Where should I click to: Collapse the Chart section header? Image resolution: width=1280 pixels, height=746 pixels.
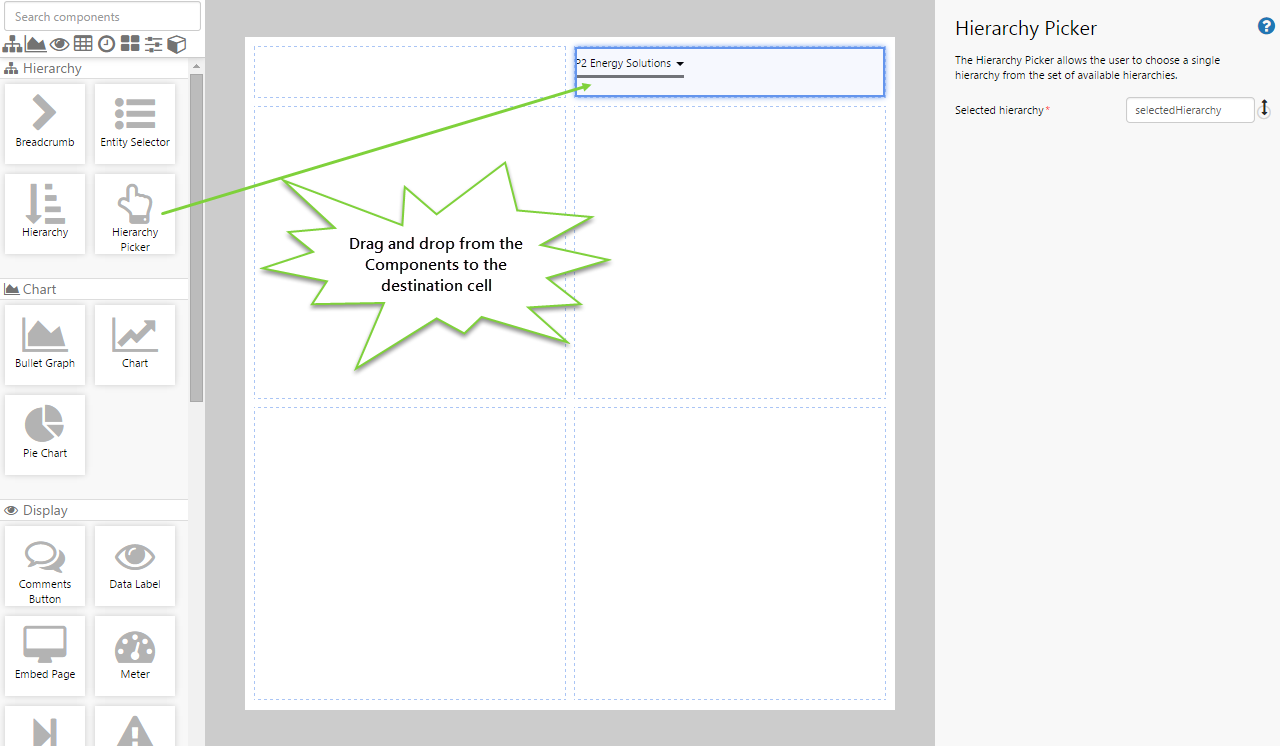40,289
